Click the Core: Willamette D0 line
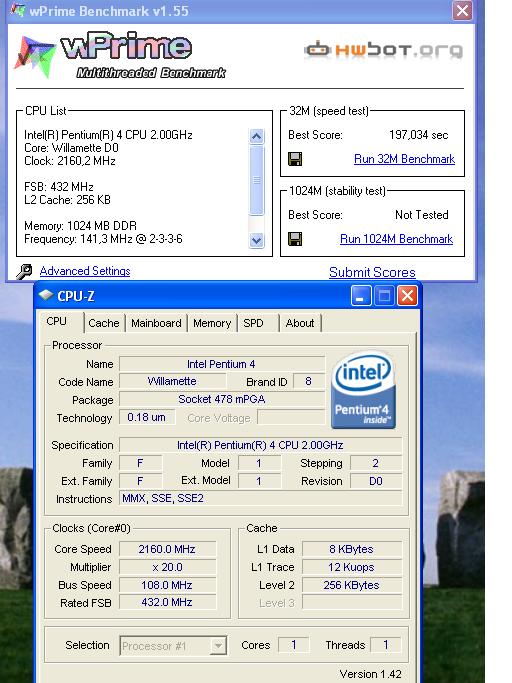 (x=71, y=148)
